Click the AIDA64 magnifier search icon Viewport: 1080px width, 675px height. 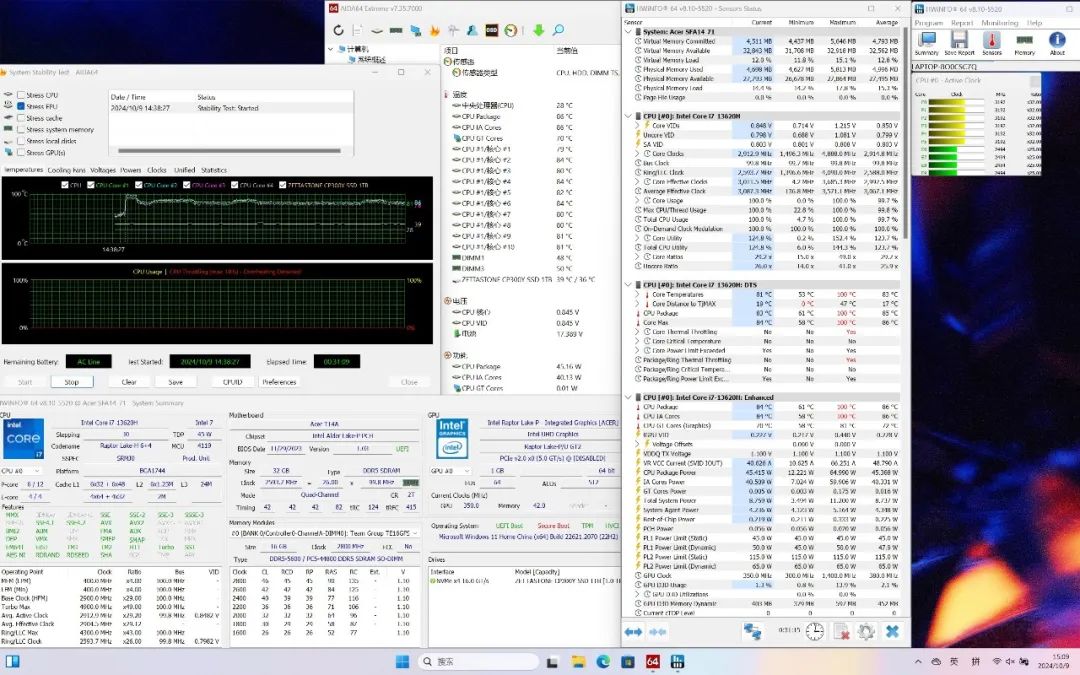(x=558, y=30)
